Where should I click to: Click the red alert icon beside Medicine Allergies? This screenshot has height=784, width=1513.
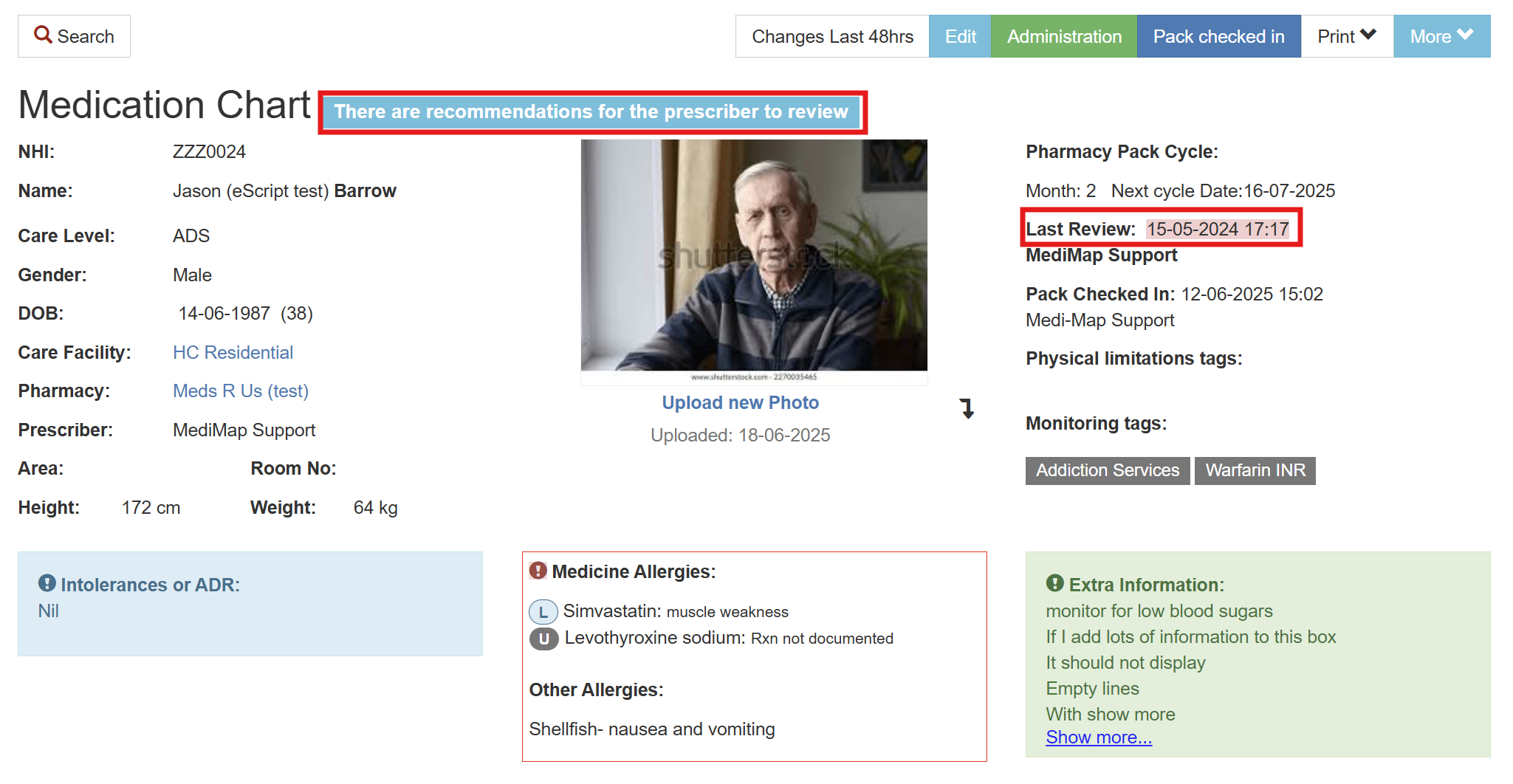538,571
